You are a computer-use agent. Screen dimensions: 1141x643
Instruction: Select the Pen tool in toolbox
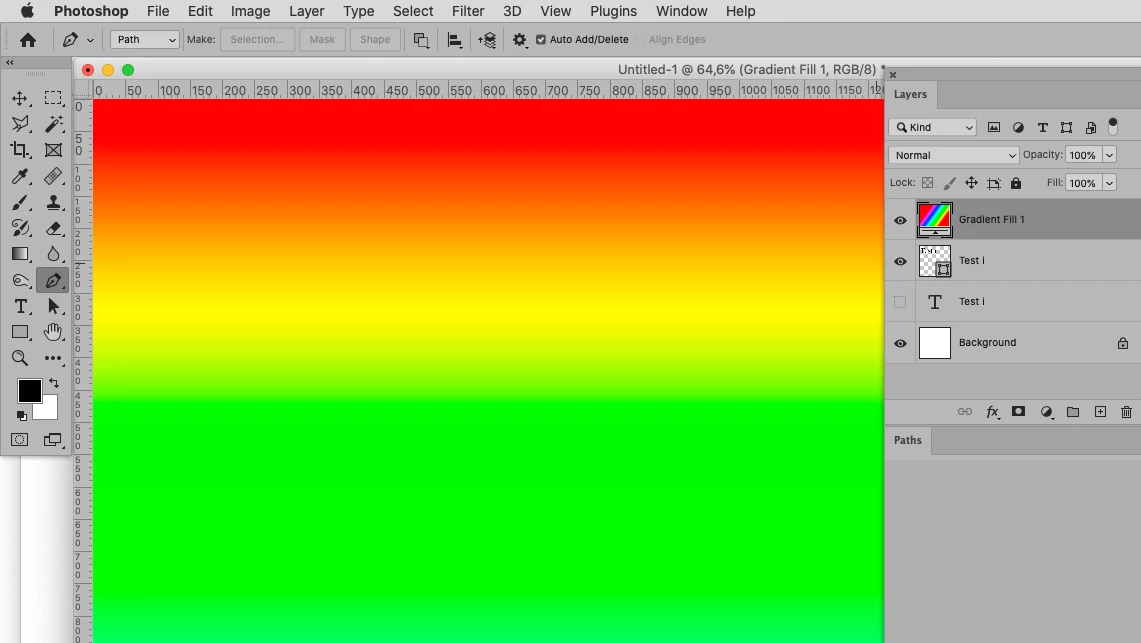pos(53,280)
